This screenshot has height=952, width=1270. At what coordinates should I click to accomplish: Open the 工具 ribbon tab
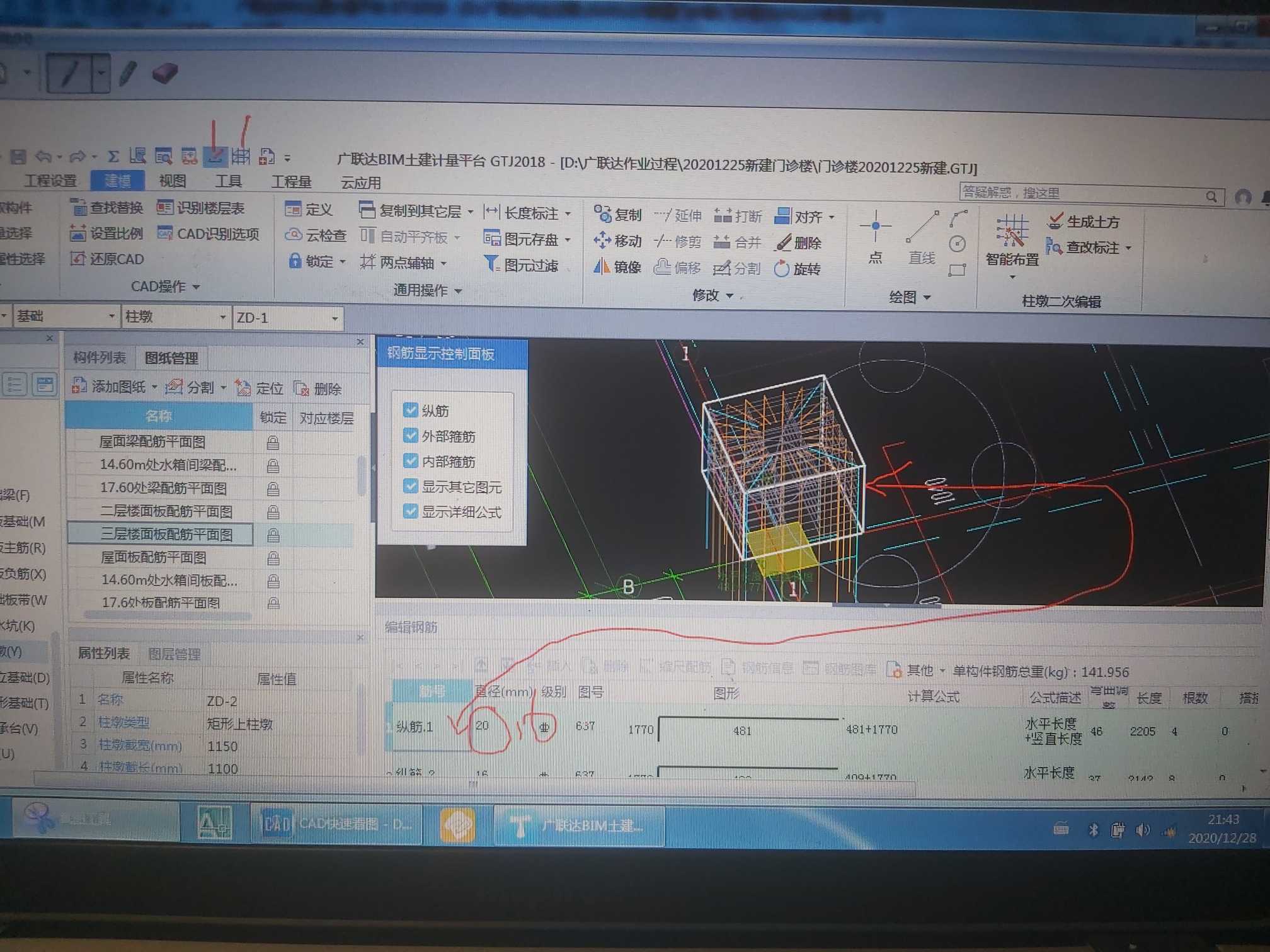[x=229, y=181]
